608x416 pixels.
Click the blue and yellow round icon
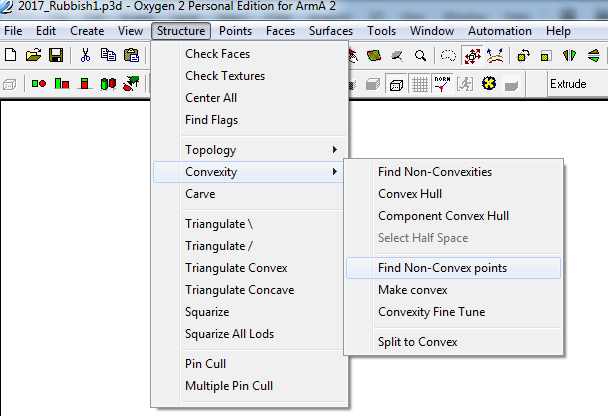coord(489,83)
